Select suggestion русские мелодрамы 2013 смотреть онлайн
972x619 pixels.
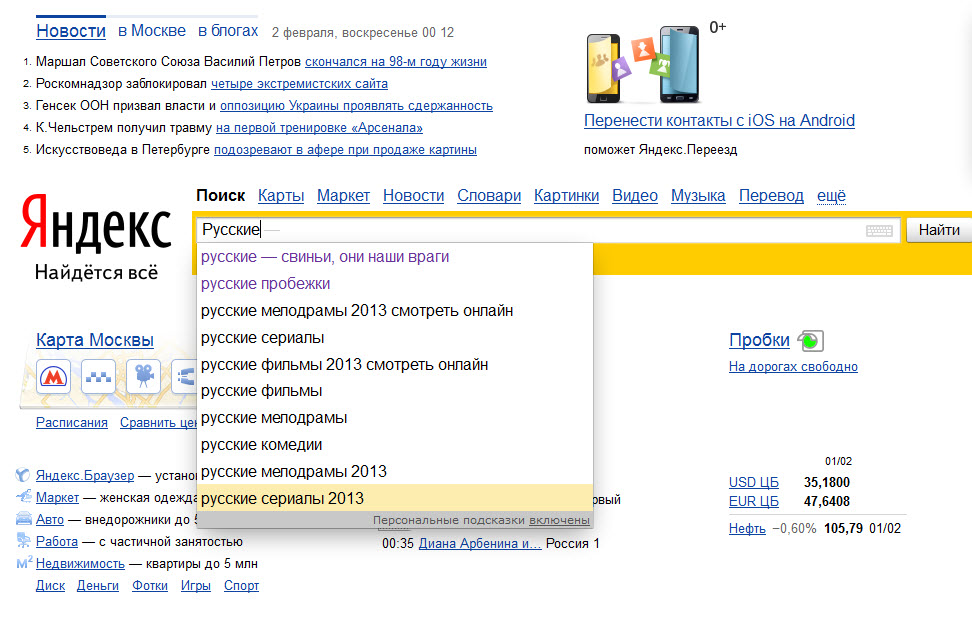click(395, 310)
